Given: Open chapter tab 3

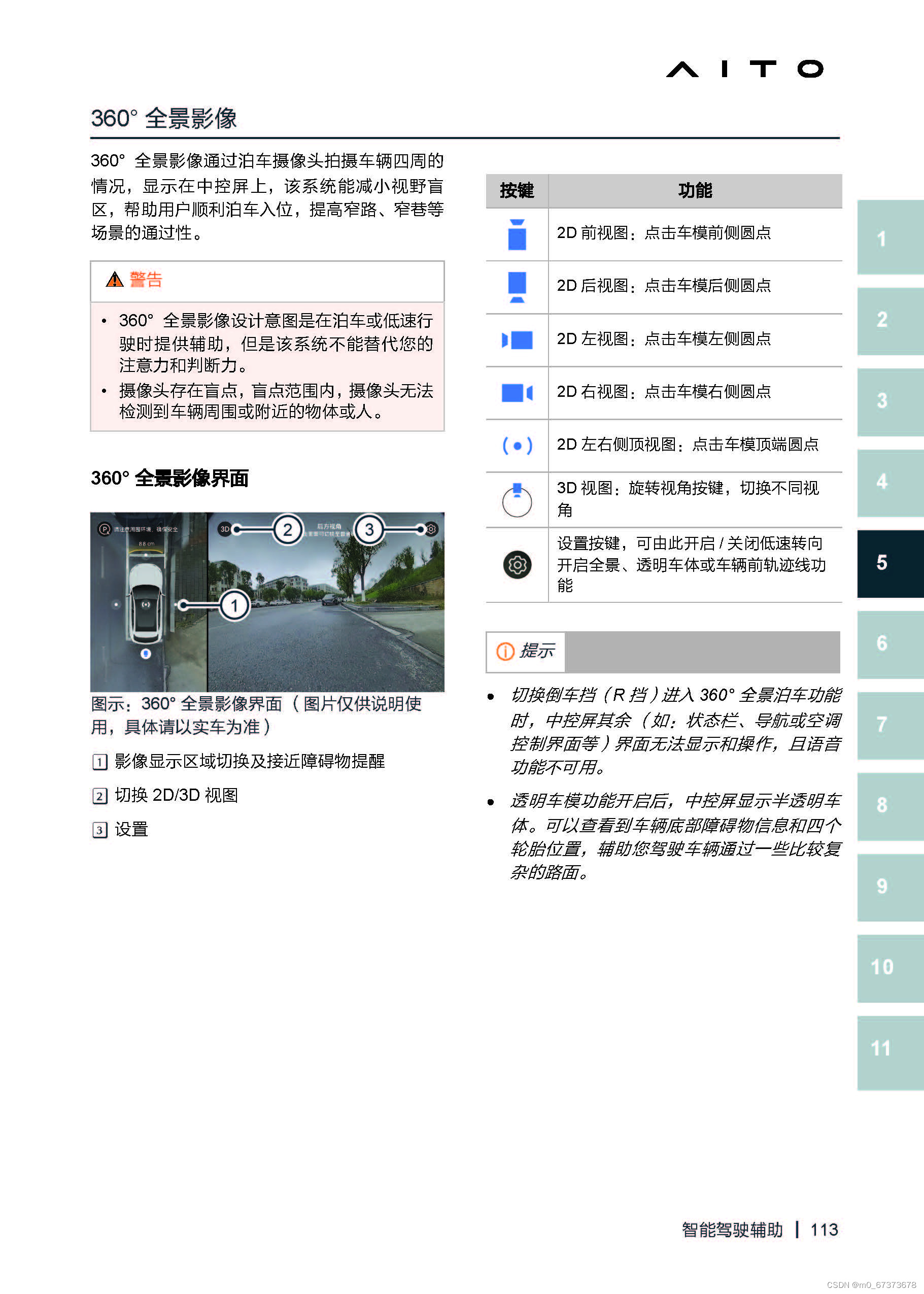Looking at the screenshot, I should tap(890, 401).
